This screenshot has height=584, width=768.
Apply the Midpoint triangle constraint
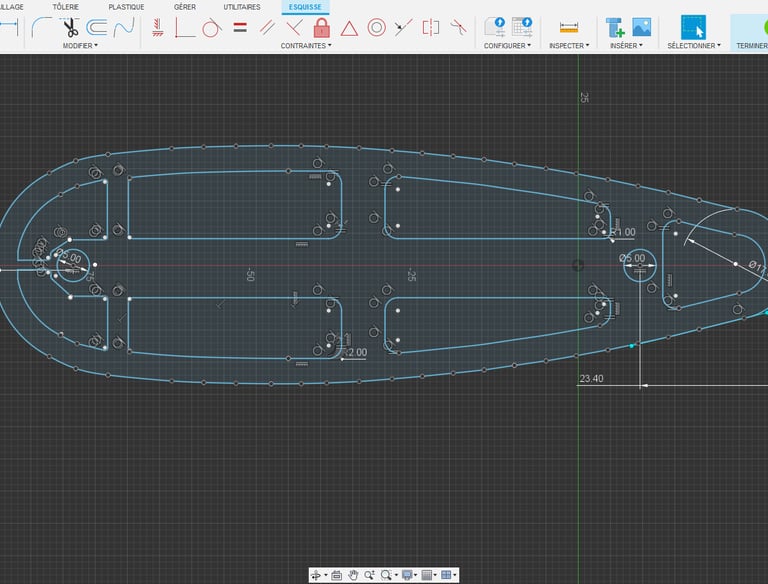point(349,28)
